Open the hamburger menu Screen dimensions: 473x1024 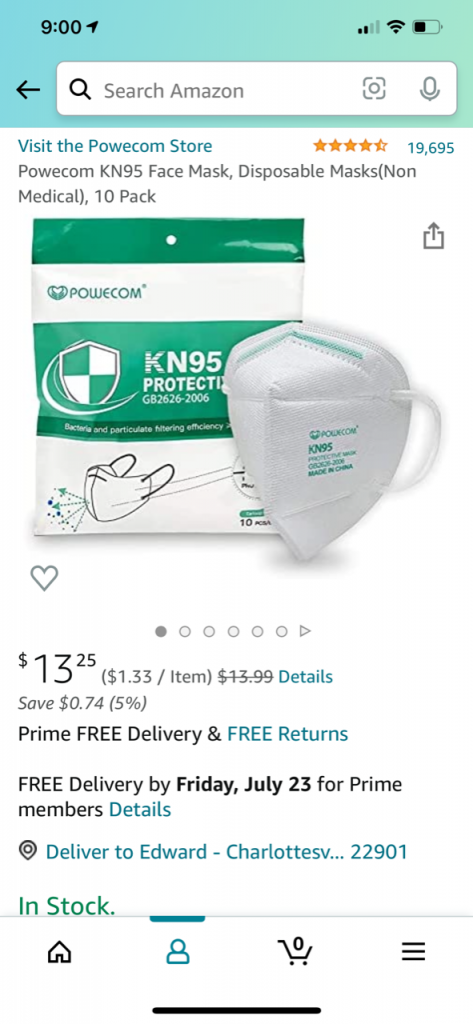coord(413,952)
